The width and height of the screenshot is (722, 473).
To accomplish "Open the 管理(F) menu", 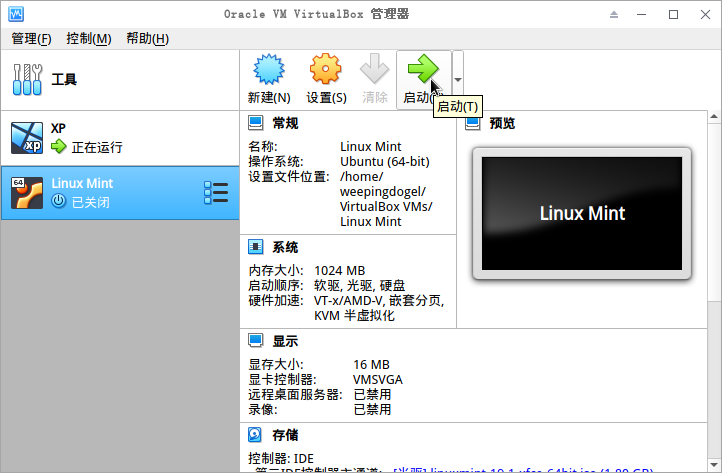I will (x=31, y=39).
